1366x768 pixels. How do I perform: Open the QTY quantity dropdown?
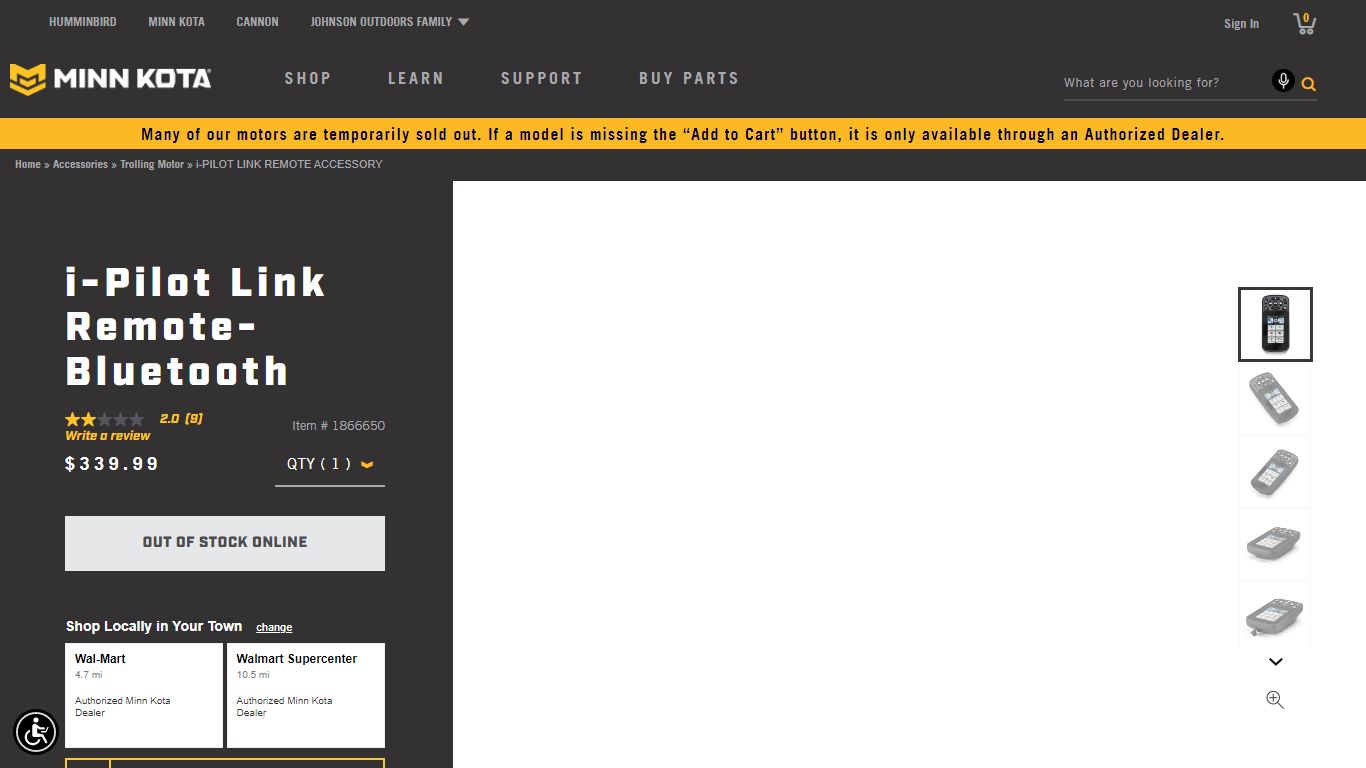tap(330, 464)
